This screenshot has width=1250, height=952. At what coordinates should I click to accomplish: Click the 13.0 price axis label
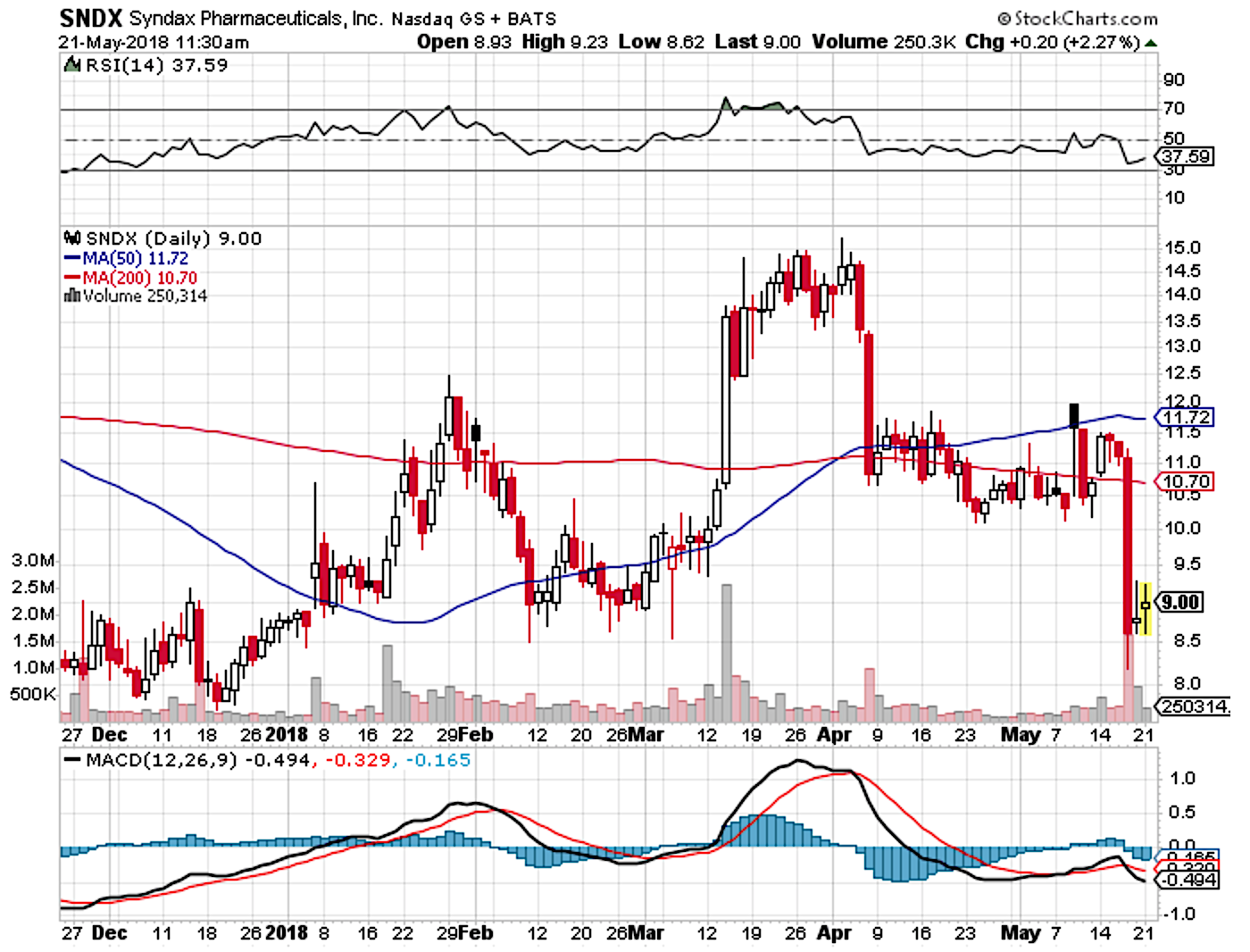[1183, 346]
